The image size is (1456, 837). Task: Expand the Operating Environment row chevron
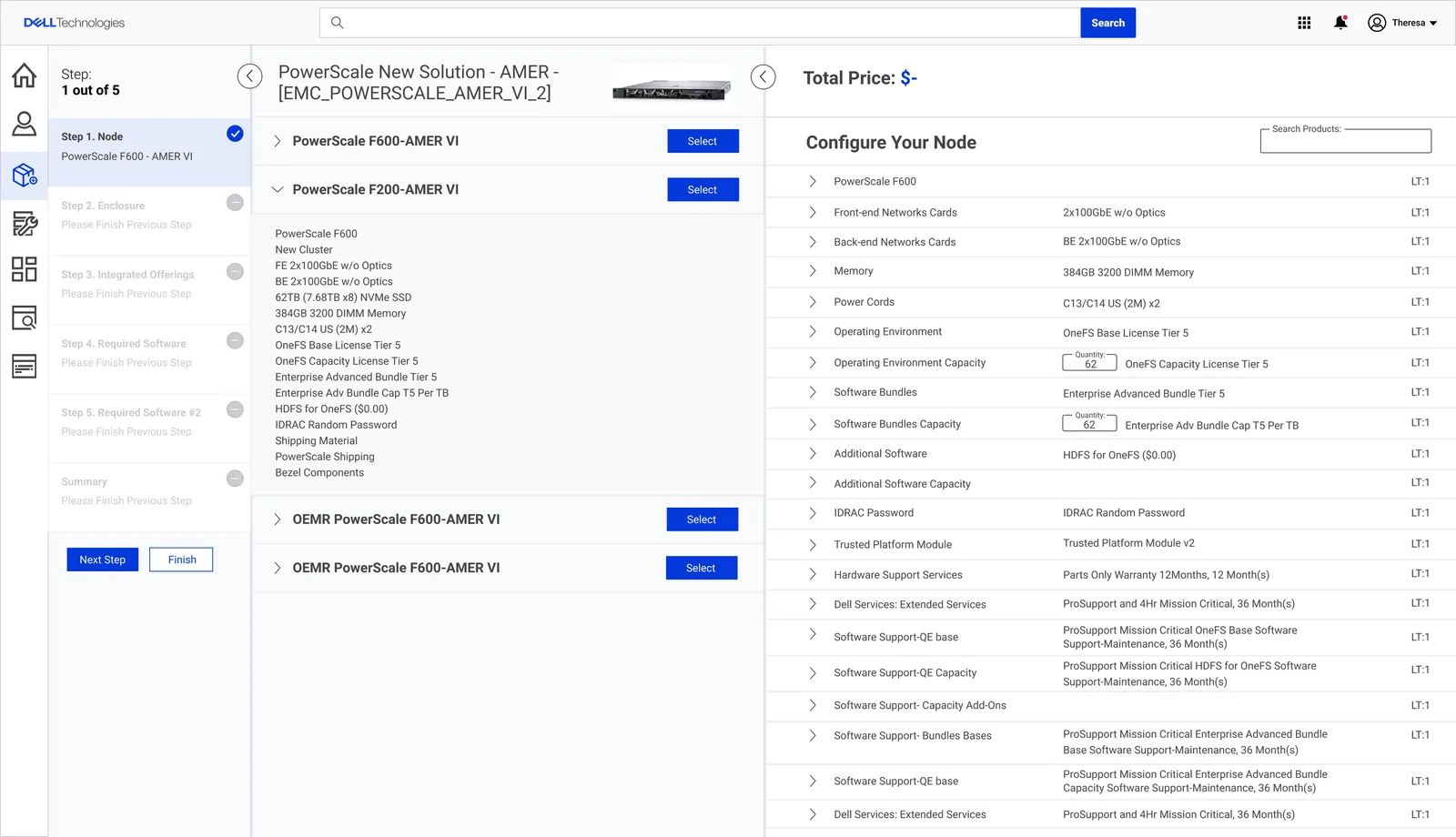pyautogui.click(x=813, y=332)
